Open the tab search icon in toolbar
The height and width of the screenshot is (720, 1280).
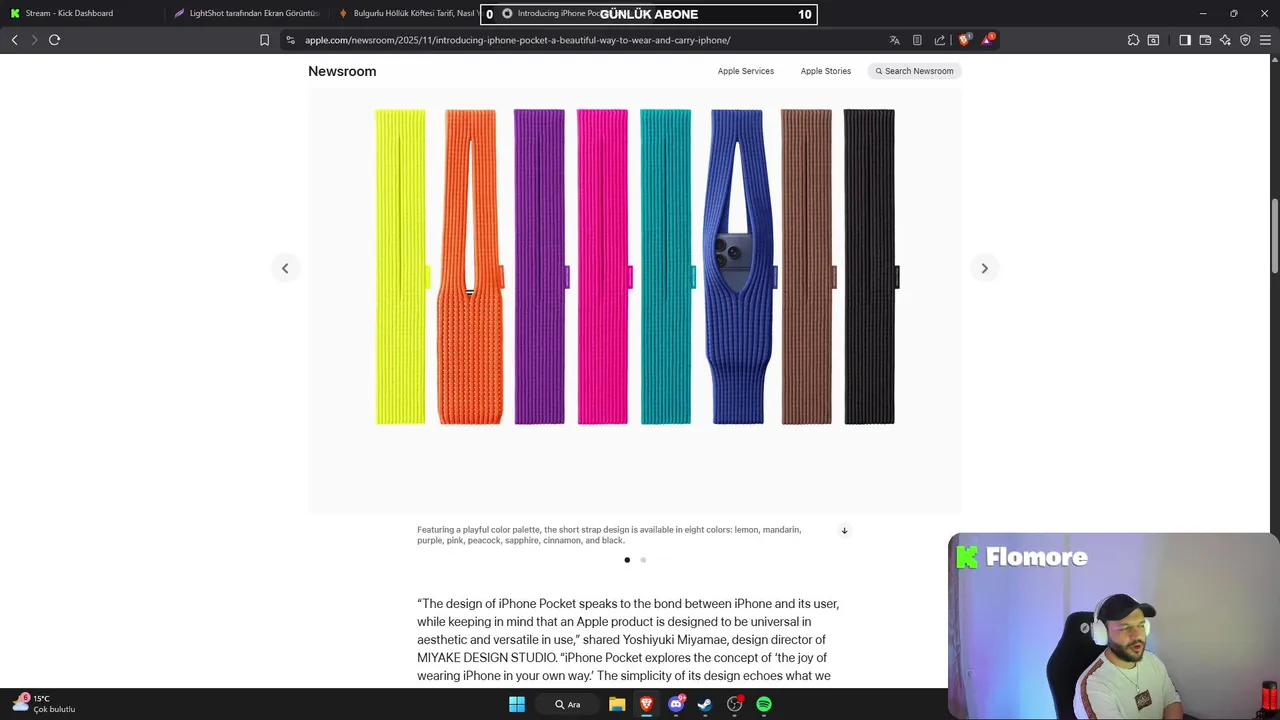tap(1153, 40)
